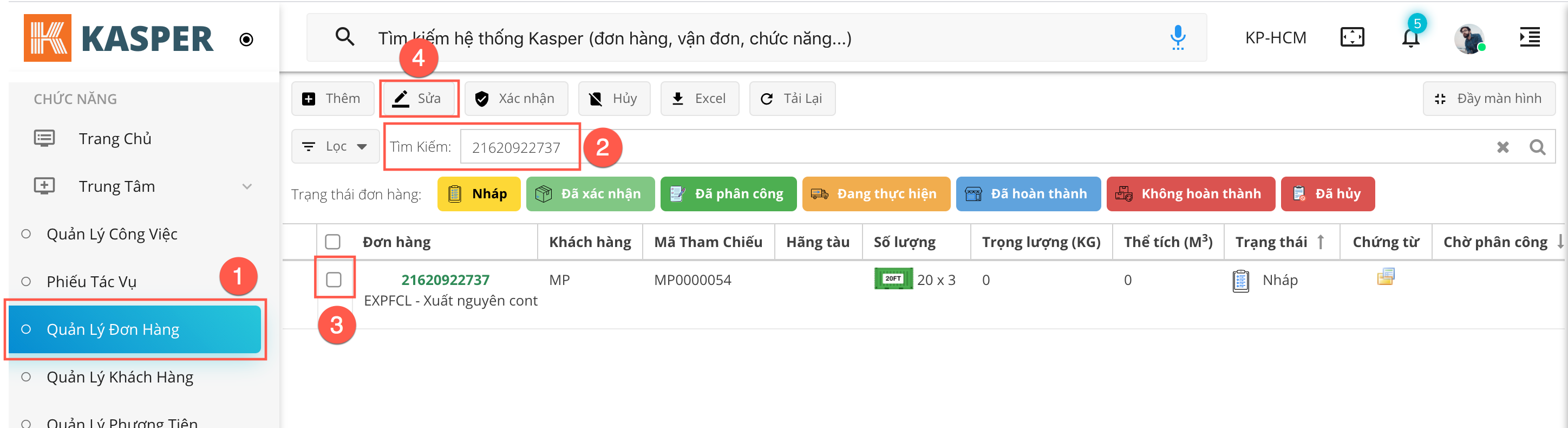Tick the select-all checkbox in table header
The height and width of the screenshot is (428, 1568).
pos(332,242)
